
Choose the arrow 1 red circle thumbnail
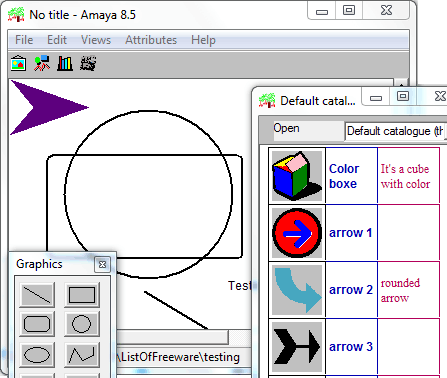coord(297,233)
